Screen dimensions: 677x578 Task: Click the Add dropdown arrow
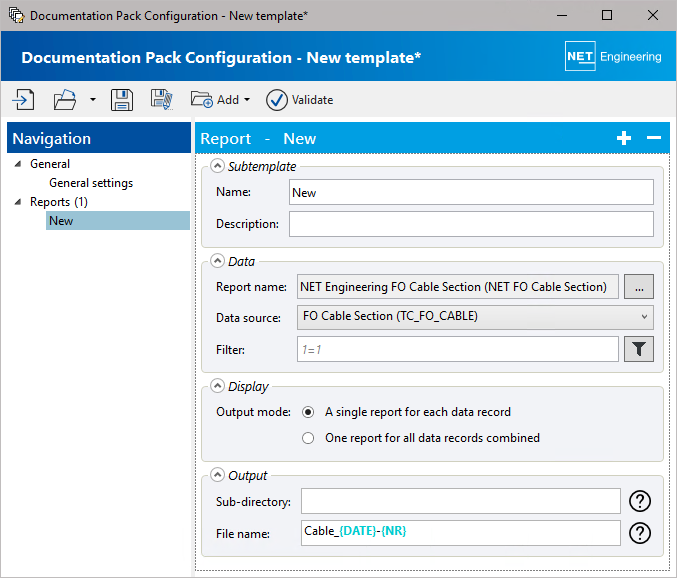point(247,100)
